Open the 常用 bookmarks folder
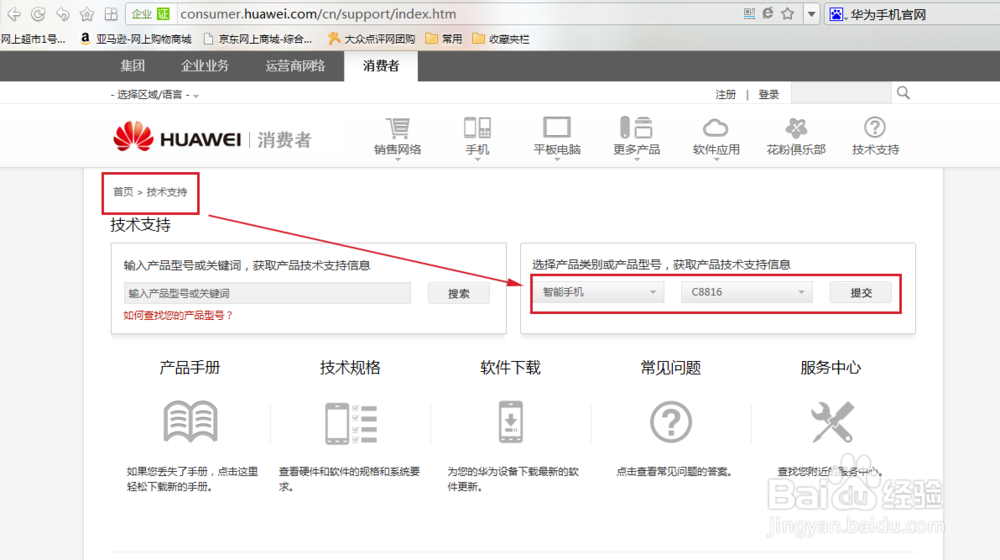This screenshot has width=1000, height=560. coord(444,39)
